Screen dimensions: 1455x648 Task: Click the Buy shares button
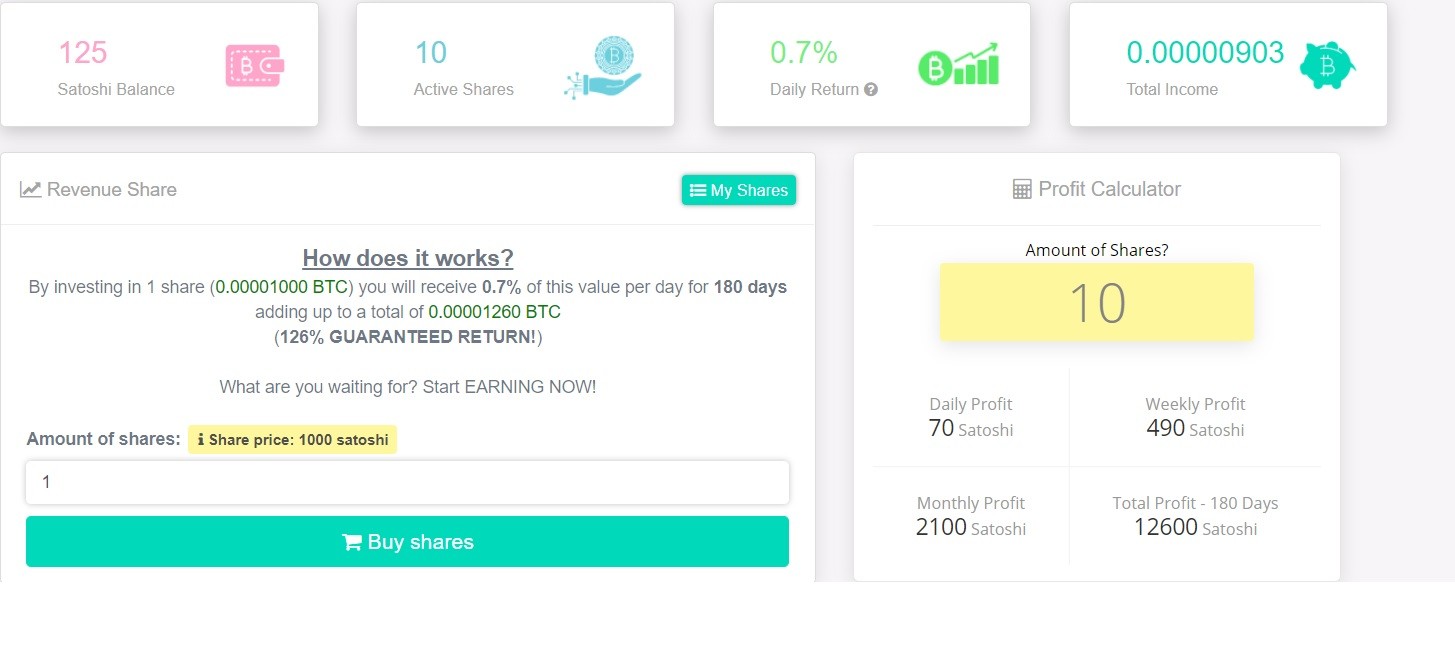[407, 541]
